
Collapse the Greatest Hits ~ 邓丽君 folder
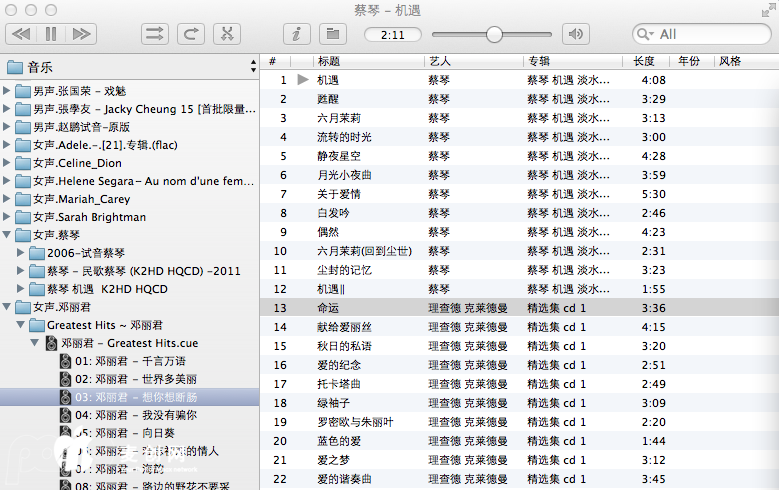tap(22, 325)
